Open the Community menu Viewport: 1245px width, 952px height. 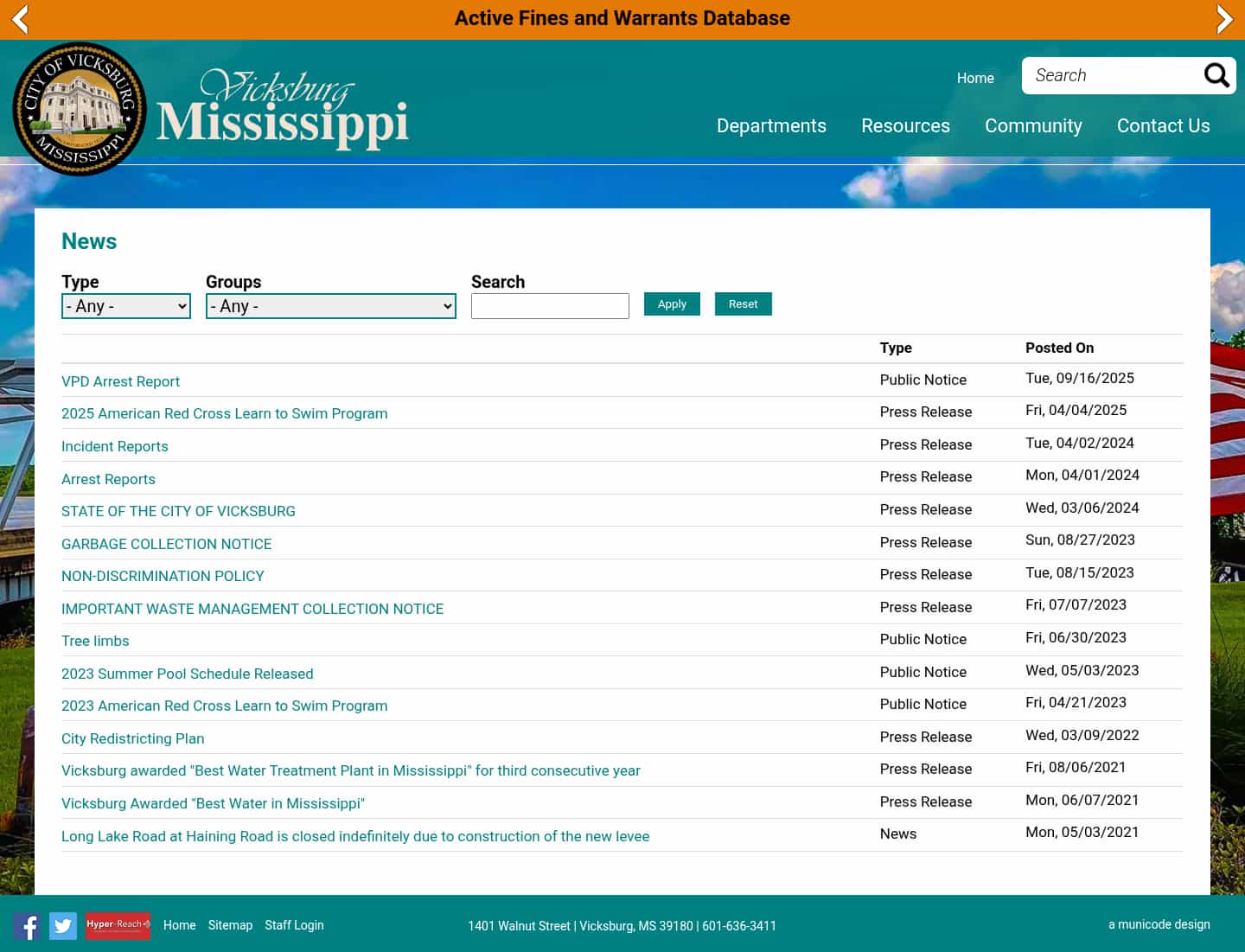pyautogui.click(x=1033, y=126)
